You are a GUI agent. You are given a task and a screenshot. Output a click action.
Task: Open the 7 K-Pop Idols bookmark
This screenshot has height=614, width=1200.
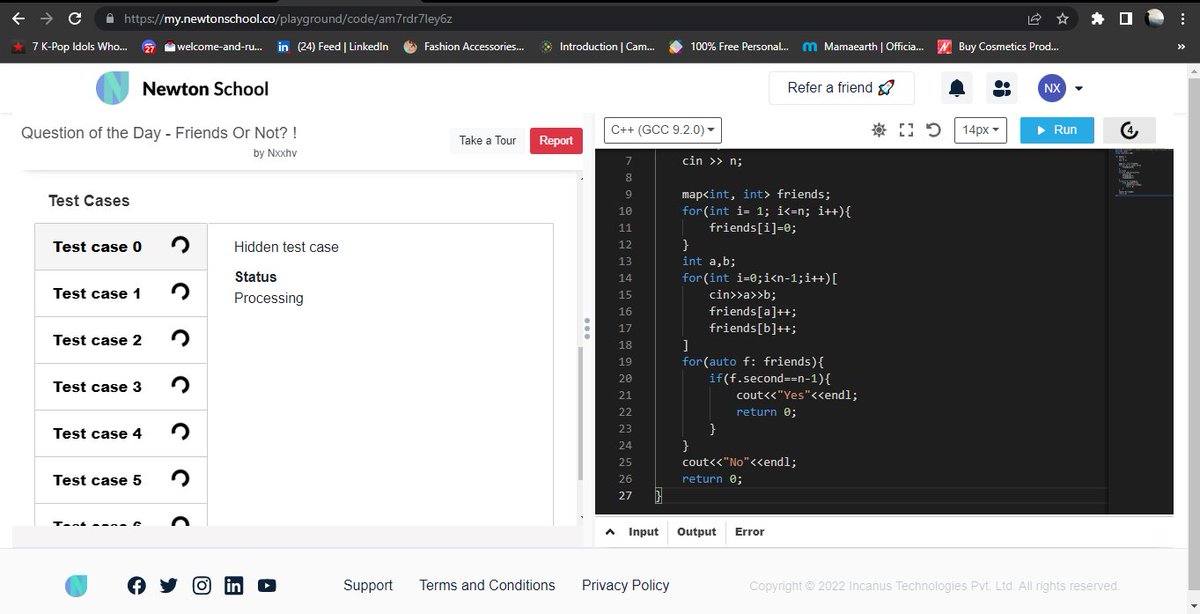click(70, 47)
